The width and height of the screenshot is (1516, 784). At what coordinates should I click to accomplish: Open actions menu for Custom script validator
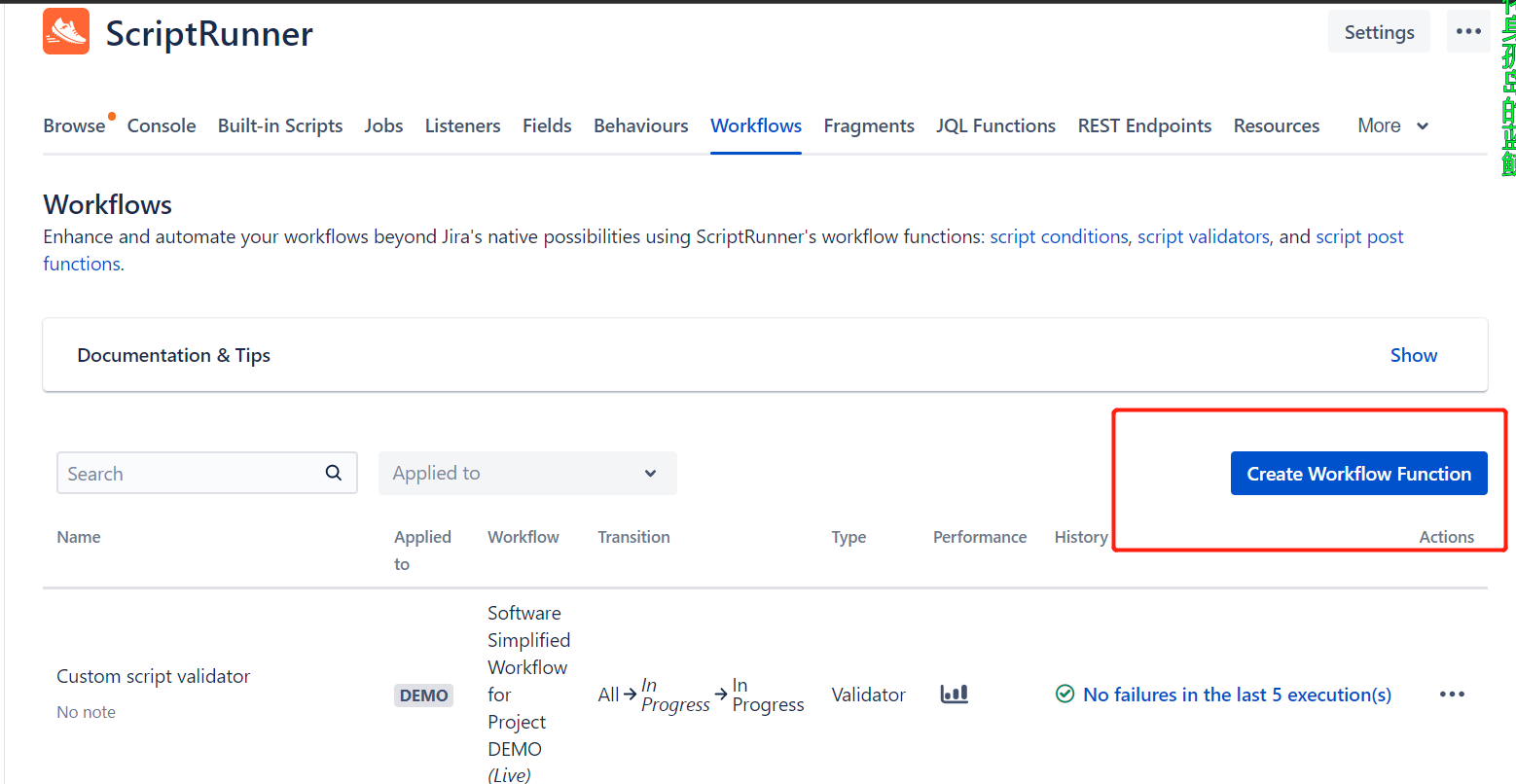pyautogui.click(x=1452, y=695)
